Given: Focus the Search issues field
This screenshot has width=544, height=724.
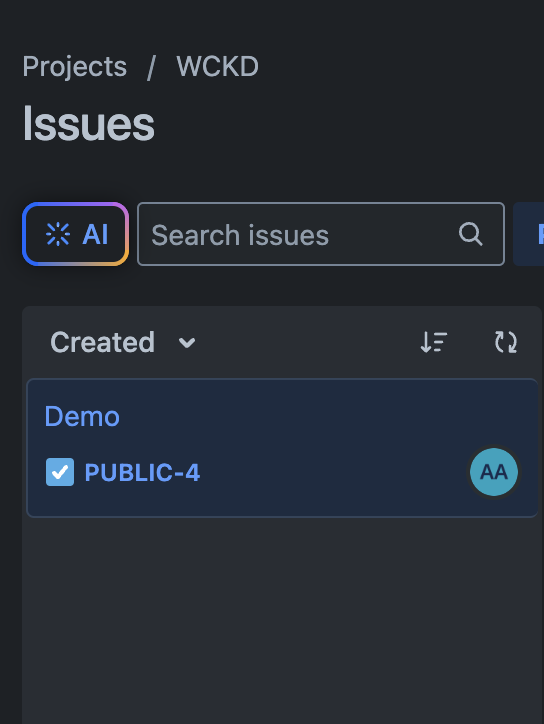Looking at the screenshot, I should point(320,234).
